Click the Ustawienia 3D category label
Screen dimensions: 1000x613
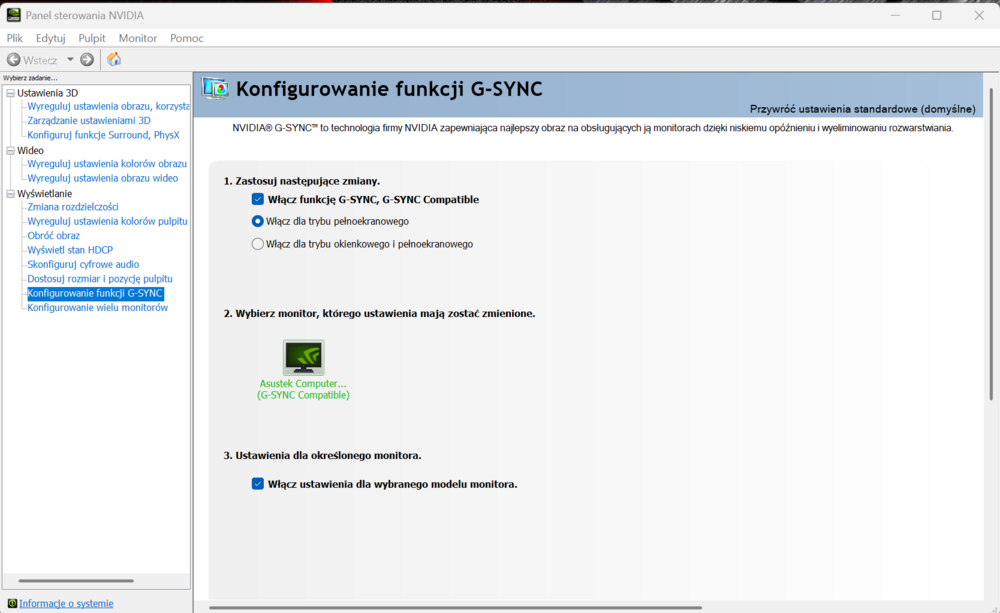[48, 93]
